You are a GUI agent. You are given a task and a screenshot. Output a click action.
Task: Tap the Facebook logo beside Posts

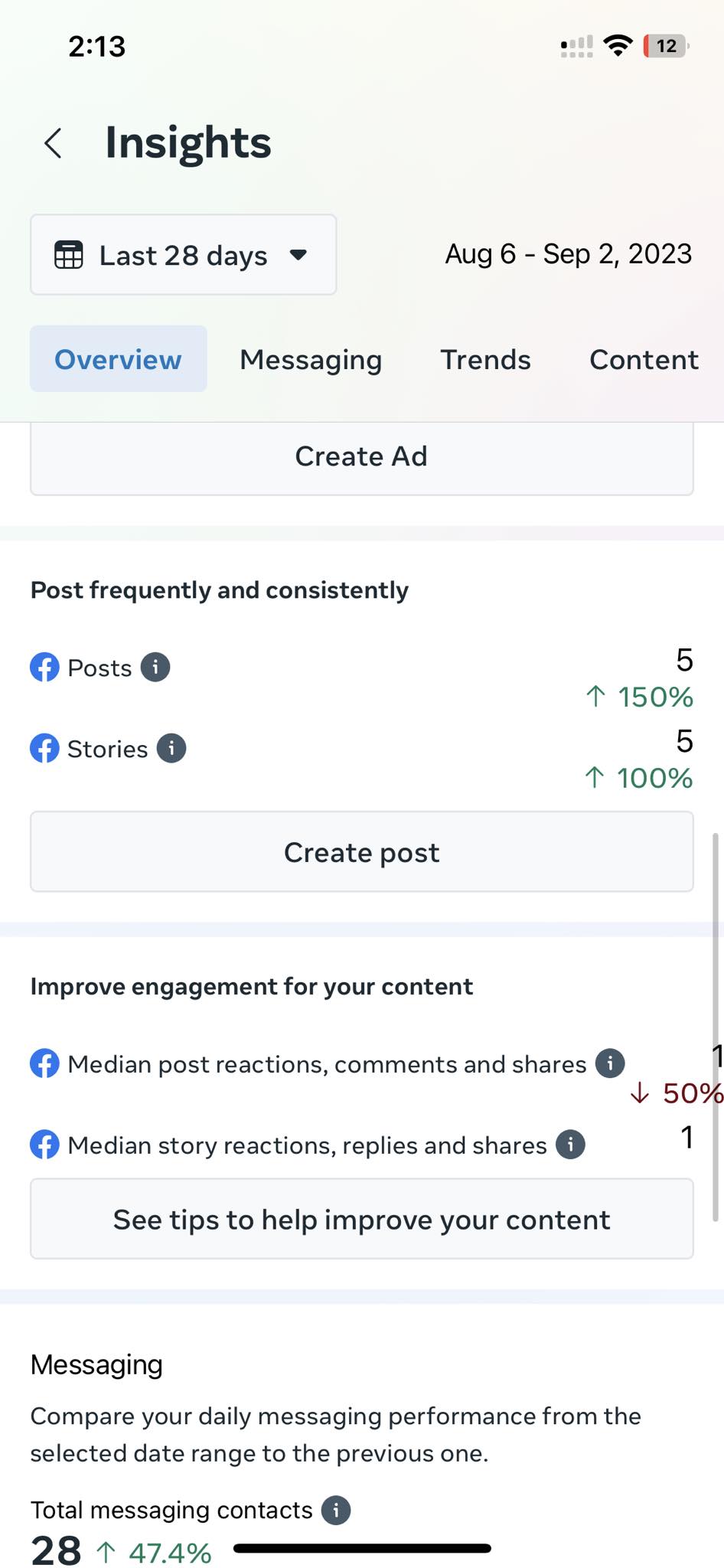pos(44,668)
